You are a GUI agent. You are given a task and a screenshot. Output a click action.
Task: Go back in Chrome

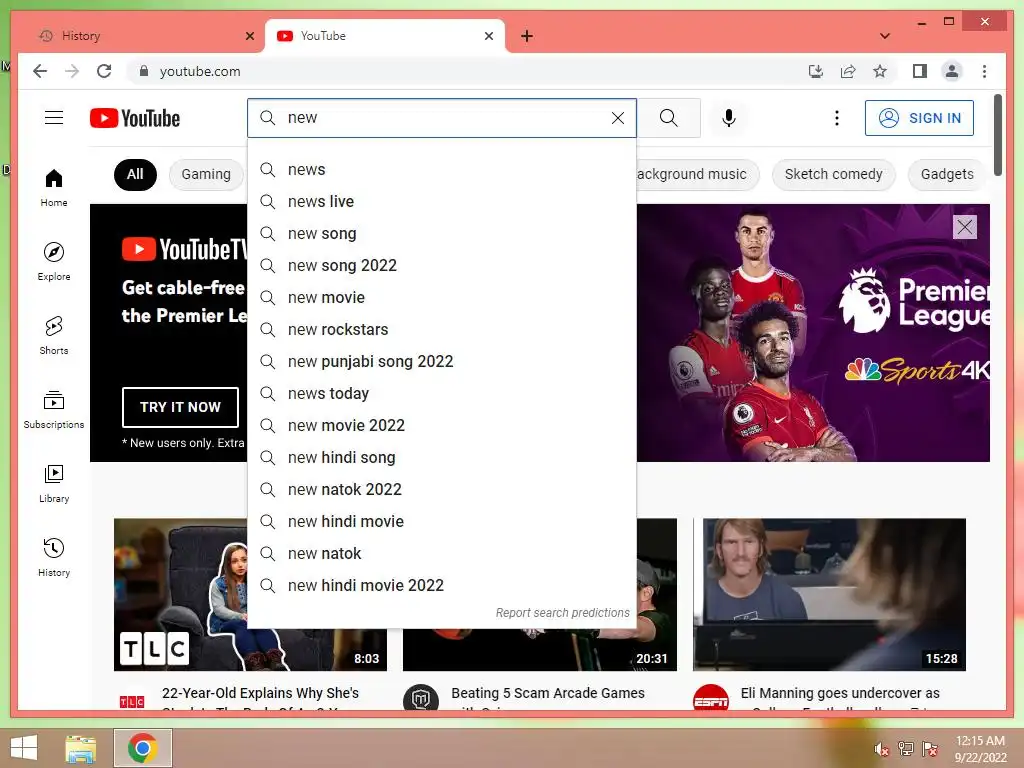click(x=40, y=71)
